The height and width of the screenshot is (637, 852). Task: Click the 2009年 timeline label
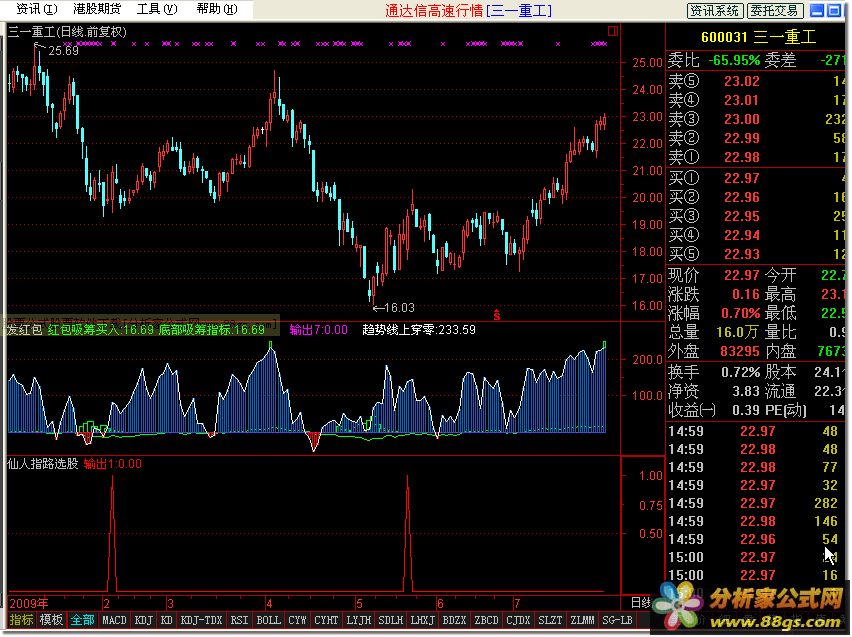[29, 603]
